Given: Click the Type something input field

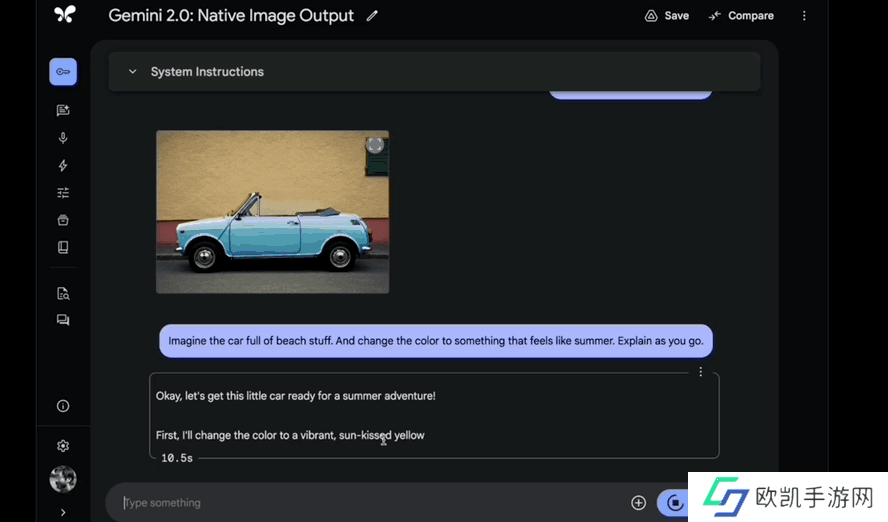Looking at the screenshot, I should 370,503.
